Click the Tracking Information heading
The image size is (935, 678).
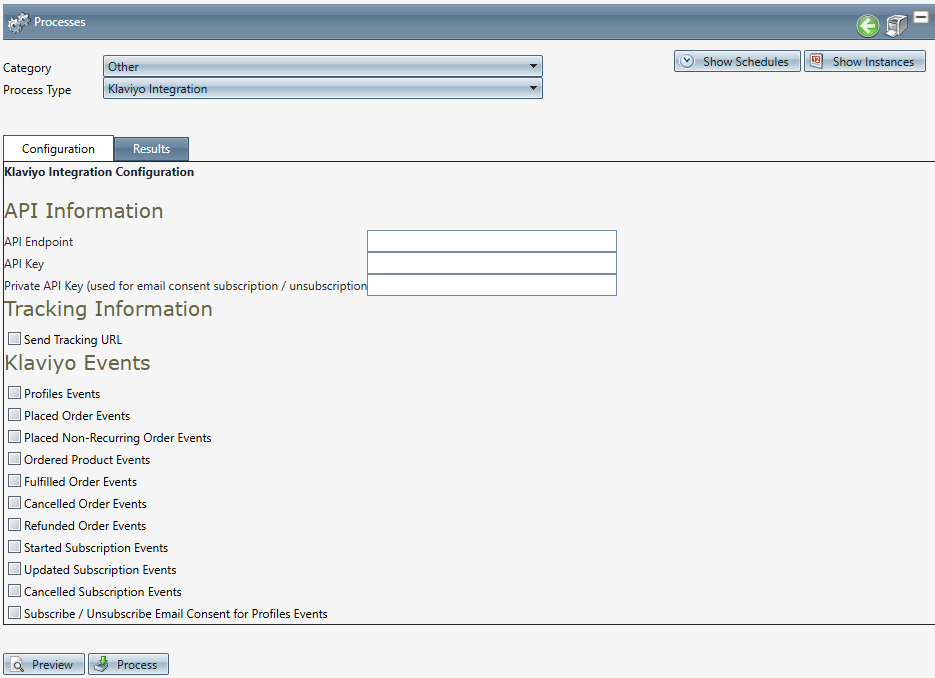coord(109,309)
